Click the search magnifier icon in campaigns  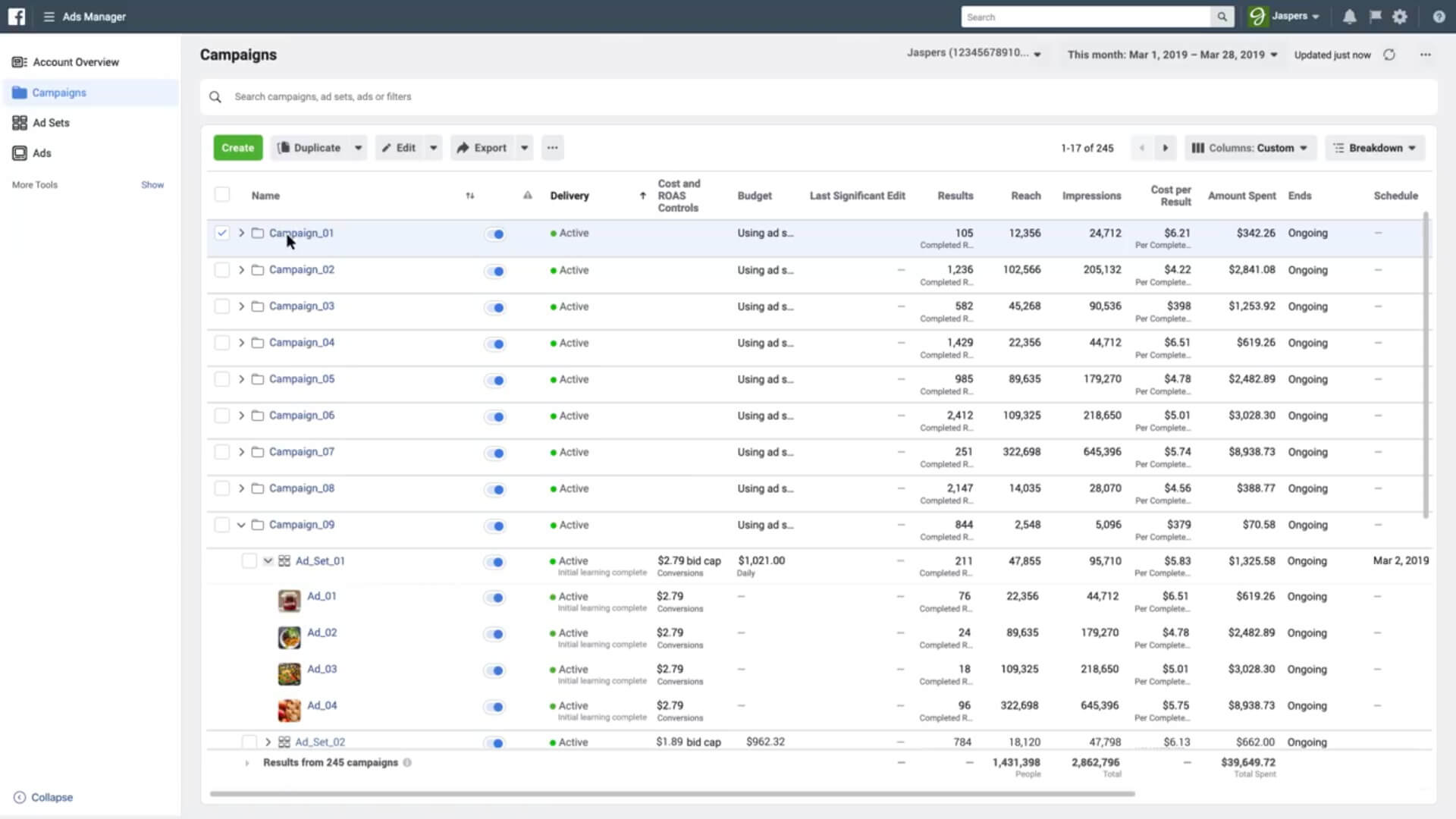pyautogui.click(x=215, y=96)
